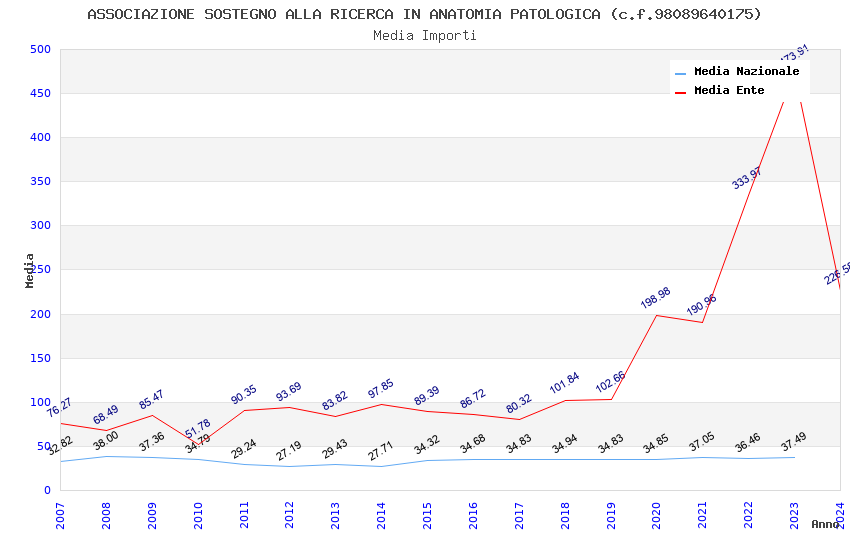Click the 101.84 data label for 2018
Viewport: 850px width, 550px height.
(564, 383)
